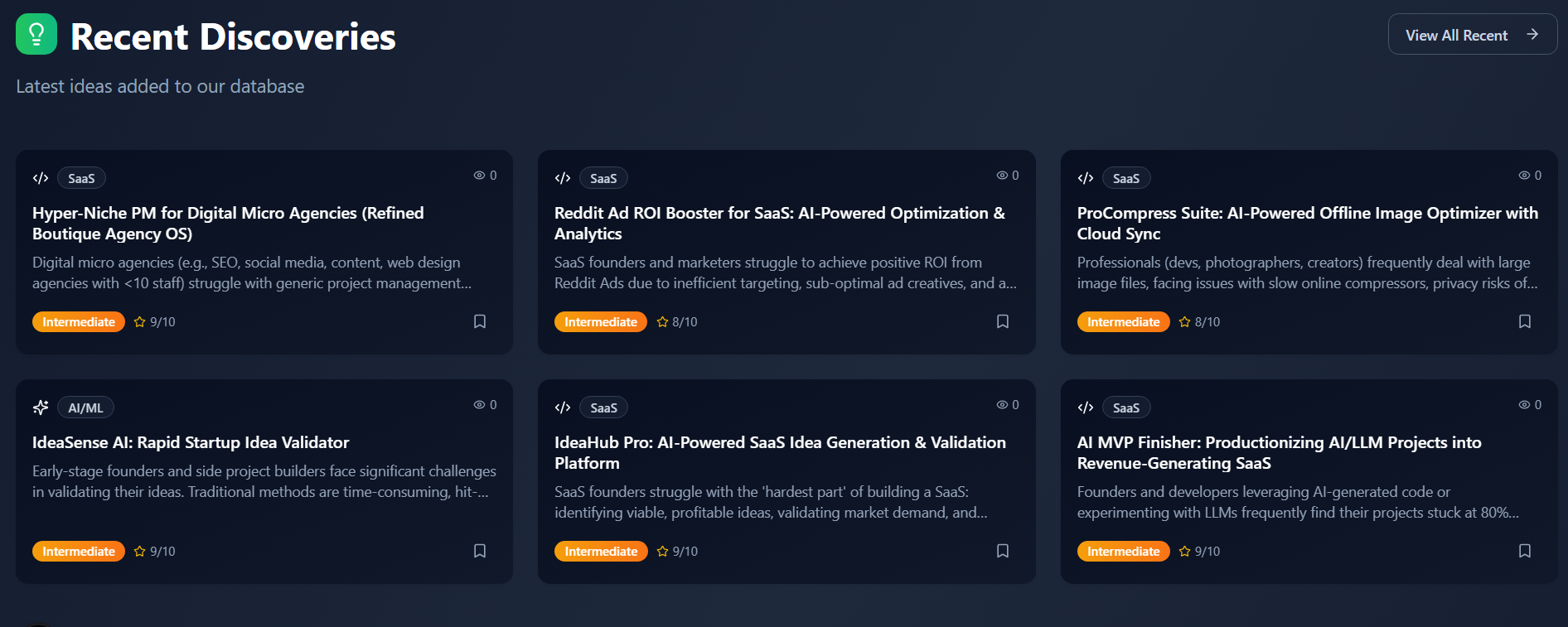Open the Reddit Ad ROI Booster card description
The image size is (1568, 627).
[786, 273]
